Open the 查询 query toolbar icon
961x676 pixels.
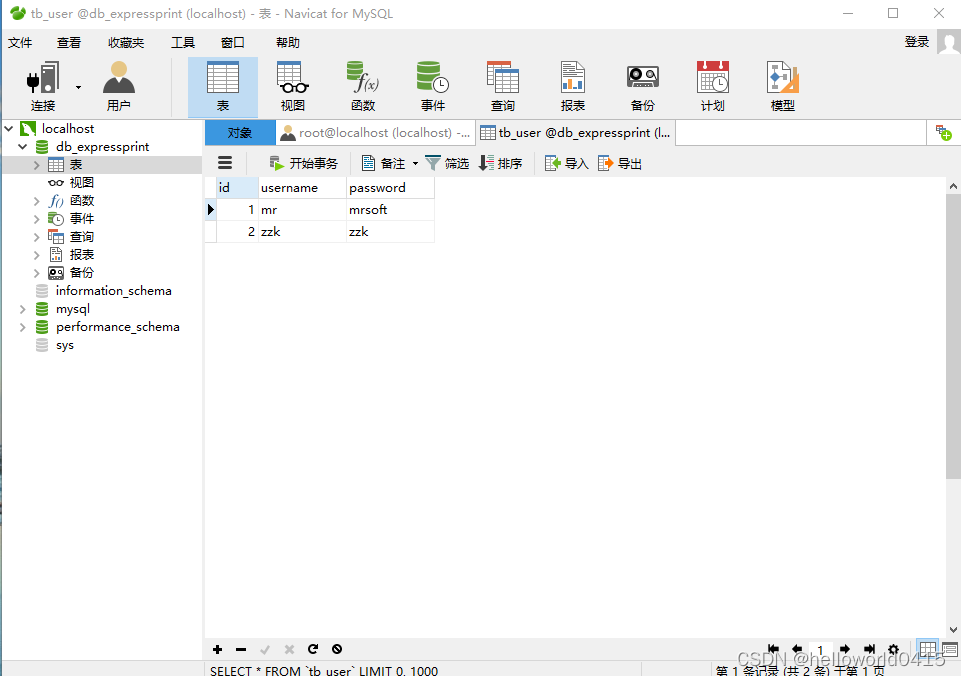(x=503, y=86)
